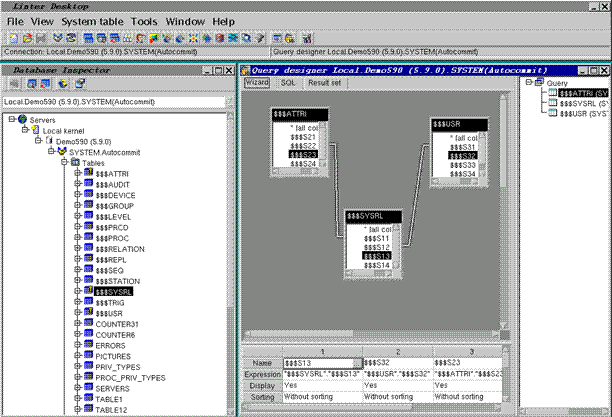The width and height of the screenshot is (612, 417).
Task: Click the Servers globe icon in tree
Action: click(x=22, y=120)
